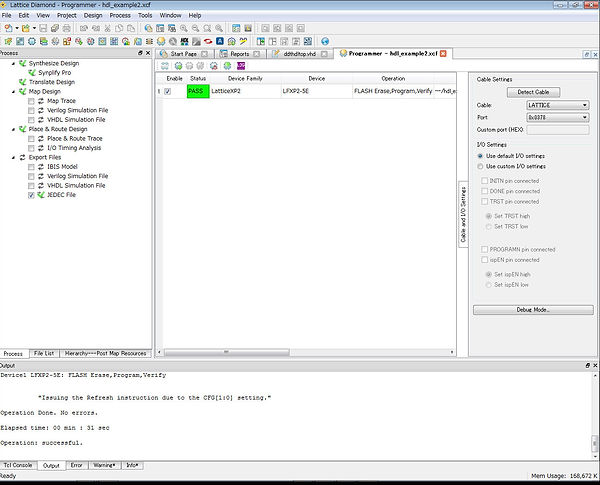Click the Detect Cable button

pyautogui.click(x=533, y=92)
